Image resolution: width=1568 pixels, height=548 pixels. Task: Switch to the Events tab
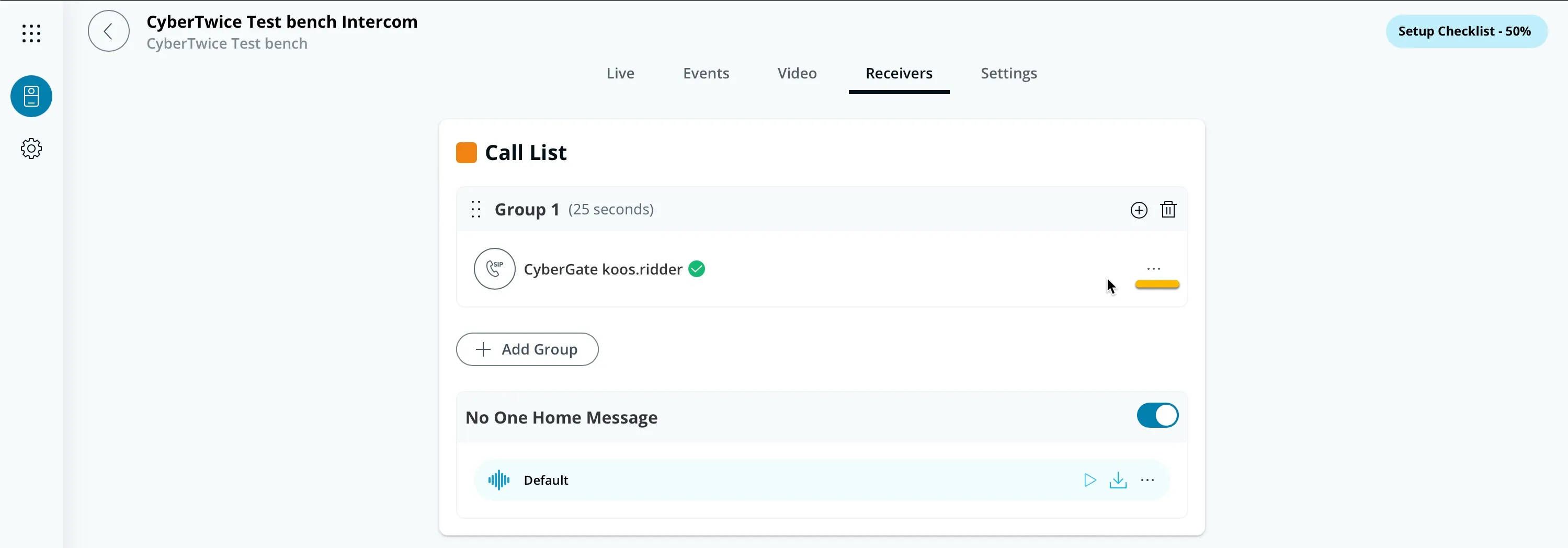[706, 73]
